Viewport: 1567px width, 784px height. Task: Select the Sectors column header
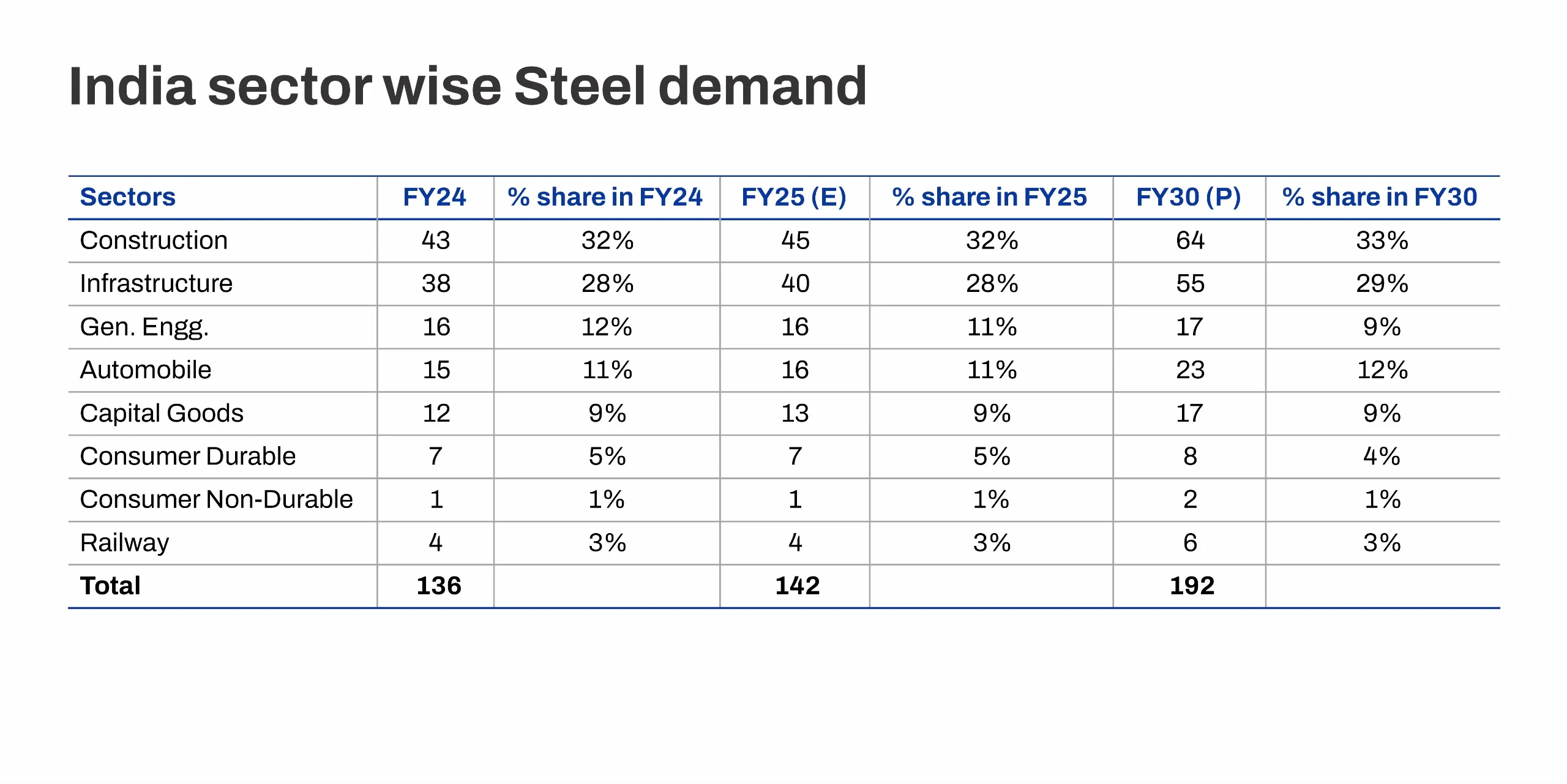pyautogui.click(x=127, y=197)
